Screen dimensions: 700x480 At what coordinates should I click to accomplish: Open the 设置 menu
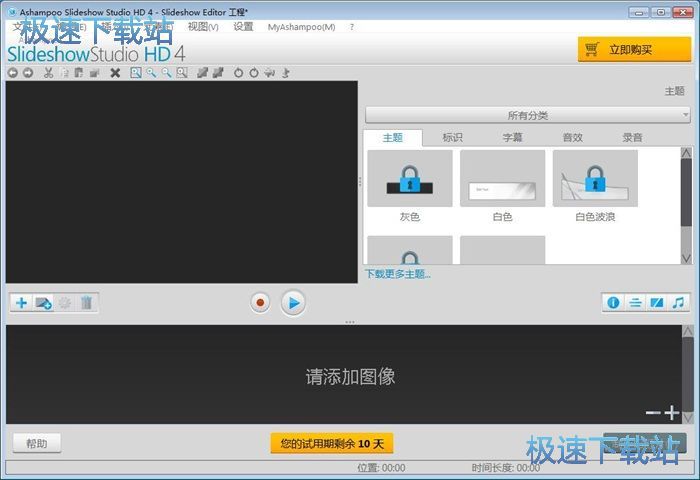click(x=243, y=27)
